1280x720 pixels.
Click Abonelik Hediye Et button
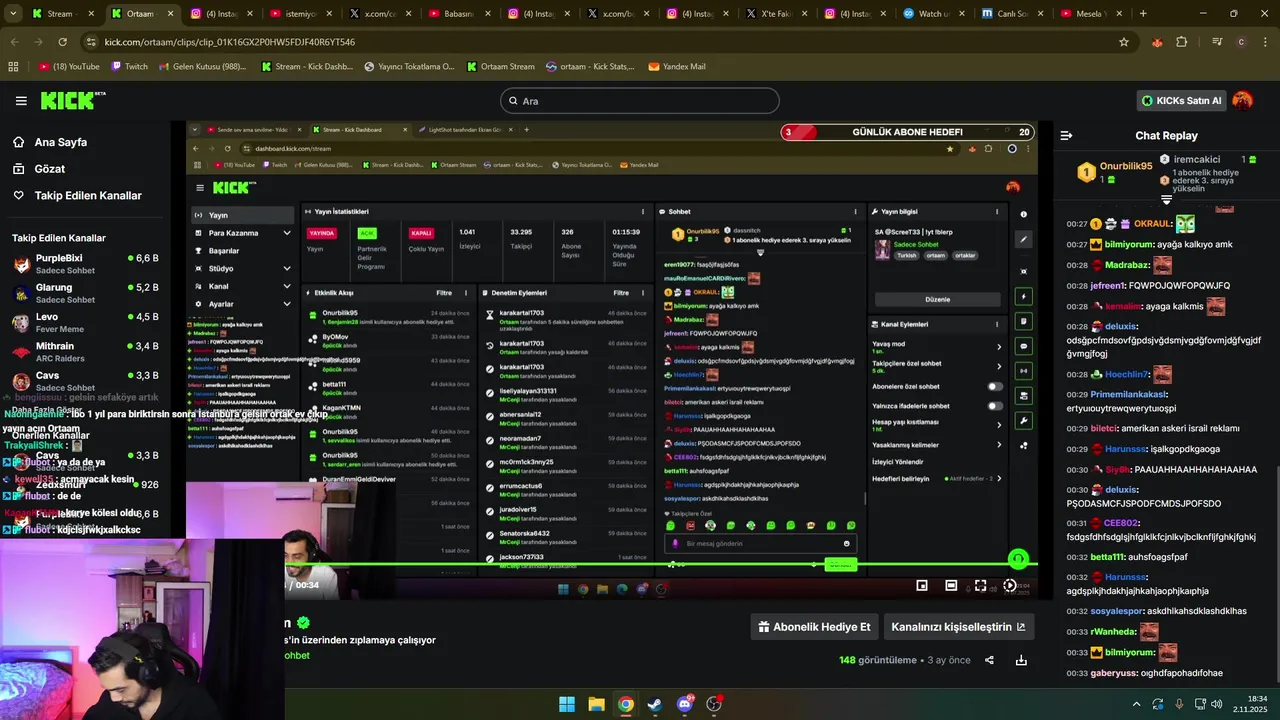pos(814,627)
